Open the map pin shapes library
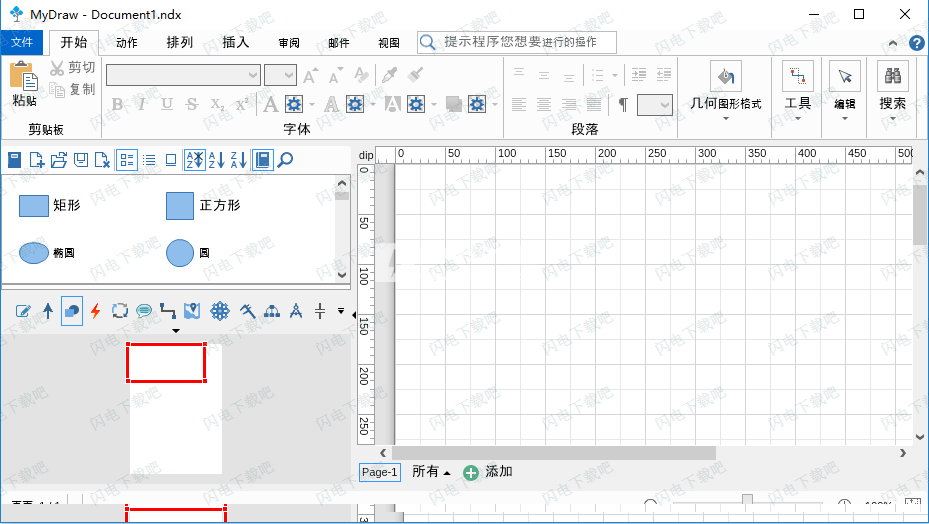The image size is (929, 524). [192, 311]
